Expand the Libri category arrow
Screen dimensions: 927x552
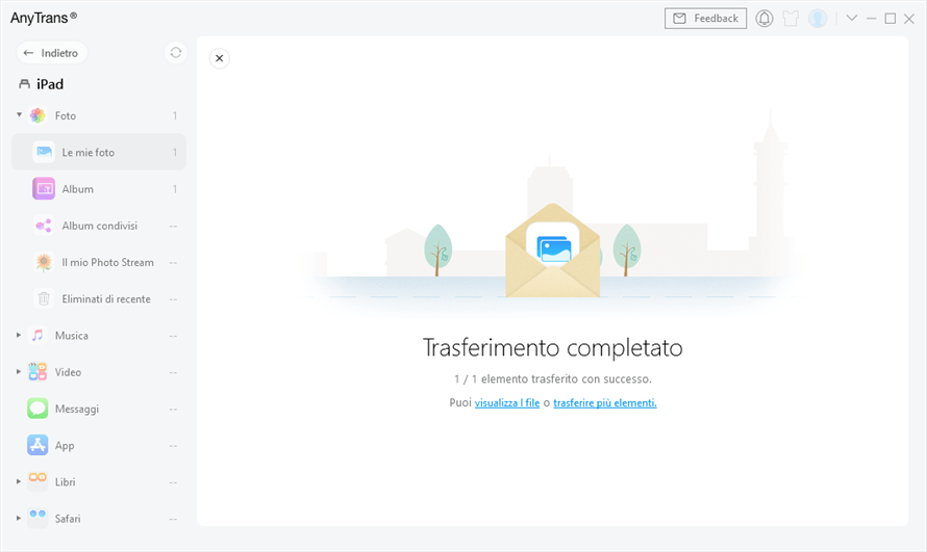[19, 482]
